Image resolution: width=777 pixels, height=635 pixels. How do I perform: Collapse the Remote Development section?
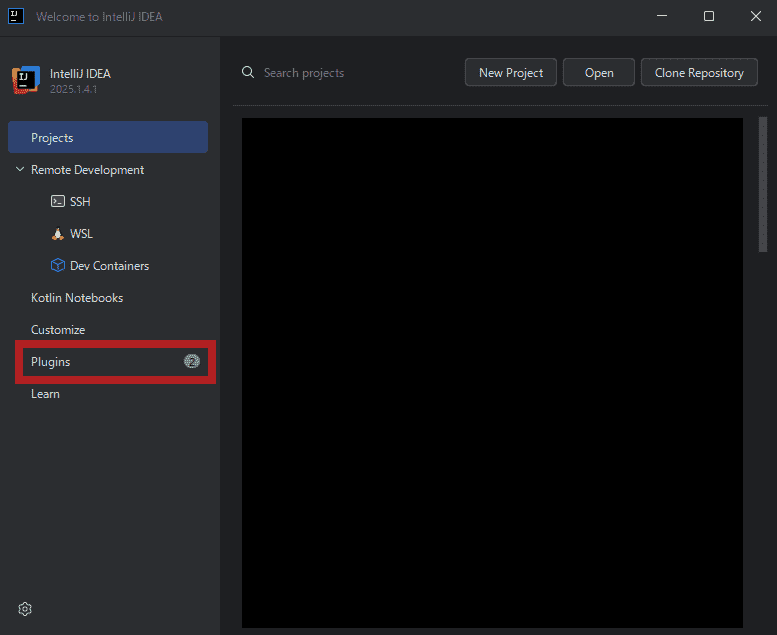20,170
